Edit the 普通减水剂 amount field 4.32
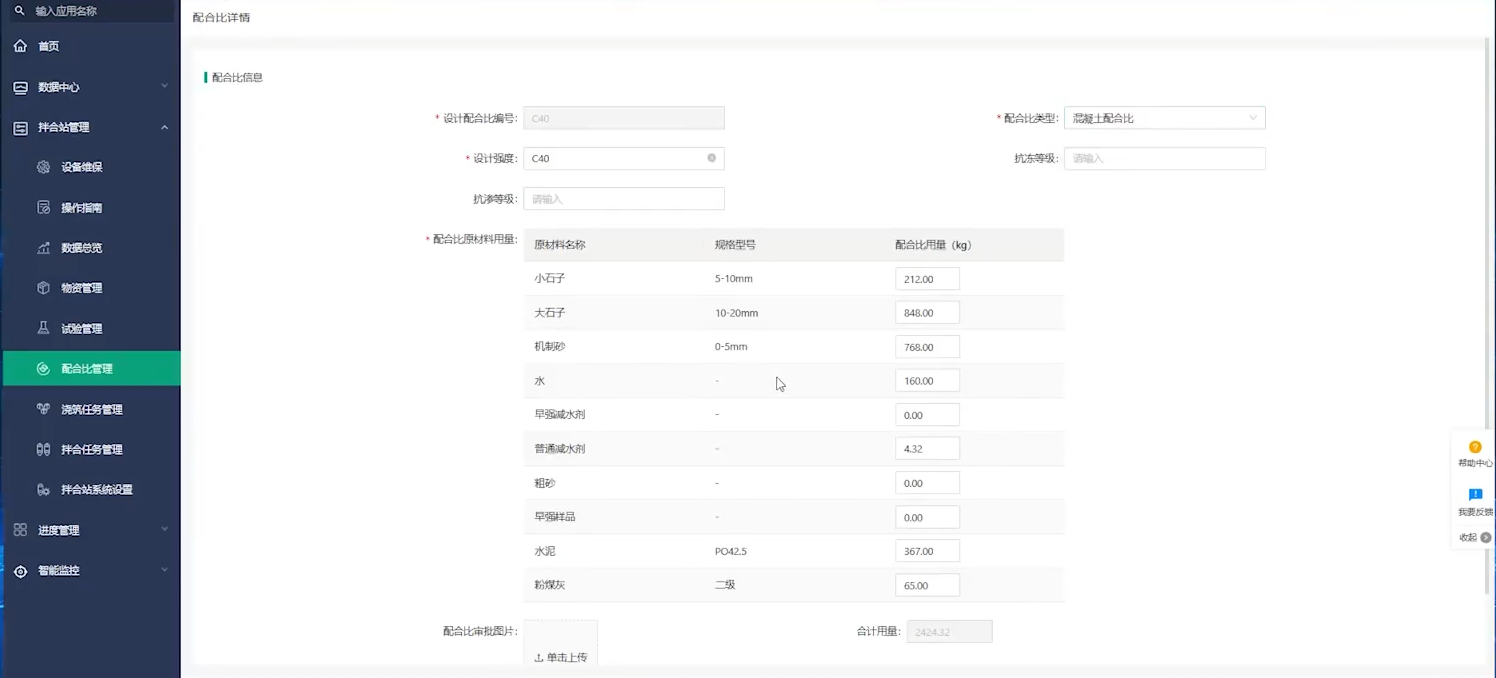The width and height of the screenshot is (1496, 678). pyautogui.click(x=927, y=449)
